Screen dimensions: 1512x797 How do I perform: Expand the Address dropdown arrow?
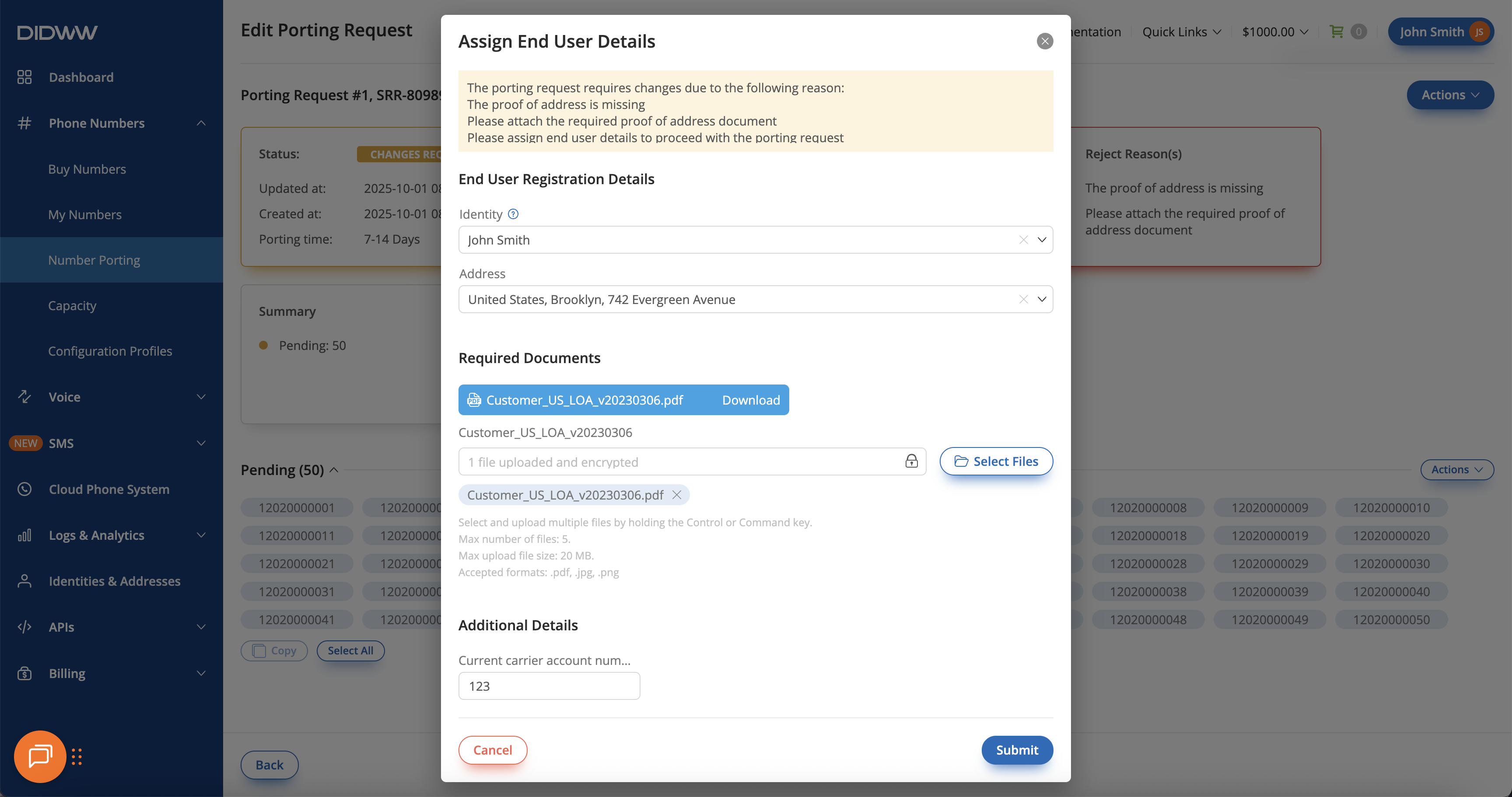click(1042, 299)
